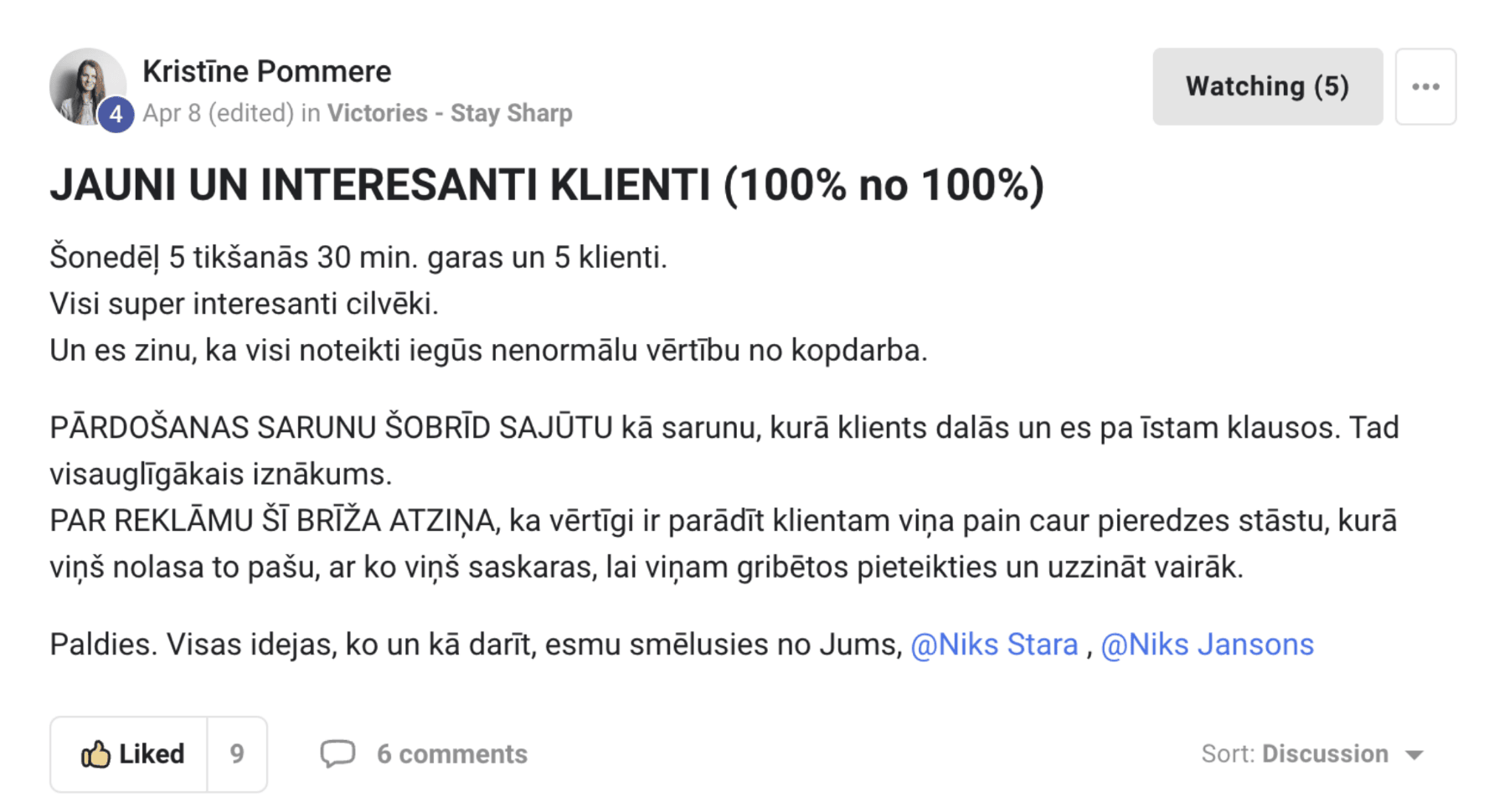Toggle the Liked button off
Image resolution: width=1499 pixels, height=812 pixels.
point(129,754)
